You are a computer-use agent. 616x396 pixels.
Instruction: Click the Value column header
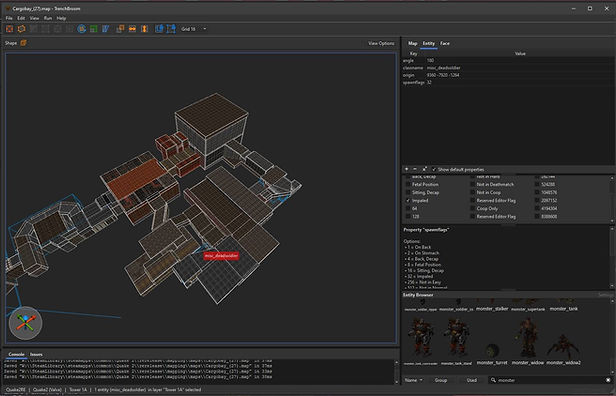coord(520,53)
